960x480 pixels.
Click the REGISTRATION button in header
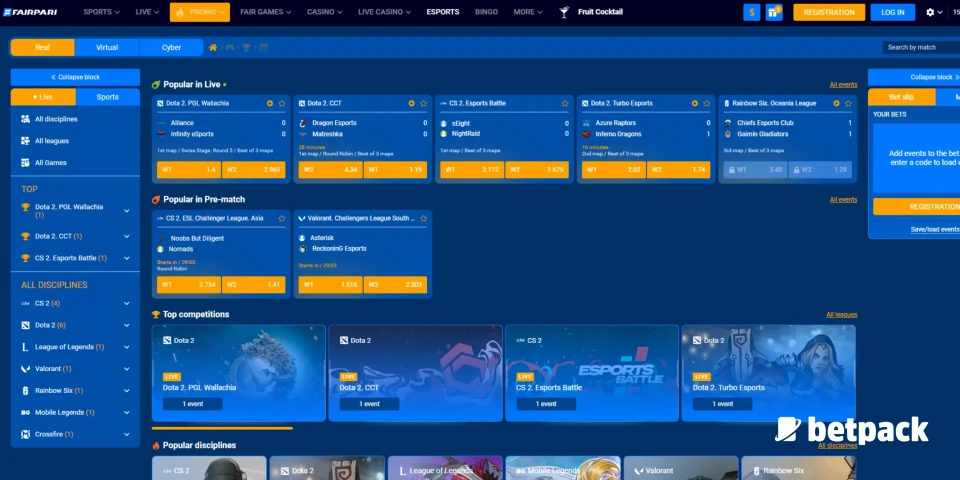(829, 12)
